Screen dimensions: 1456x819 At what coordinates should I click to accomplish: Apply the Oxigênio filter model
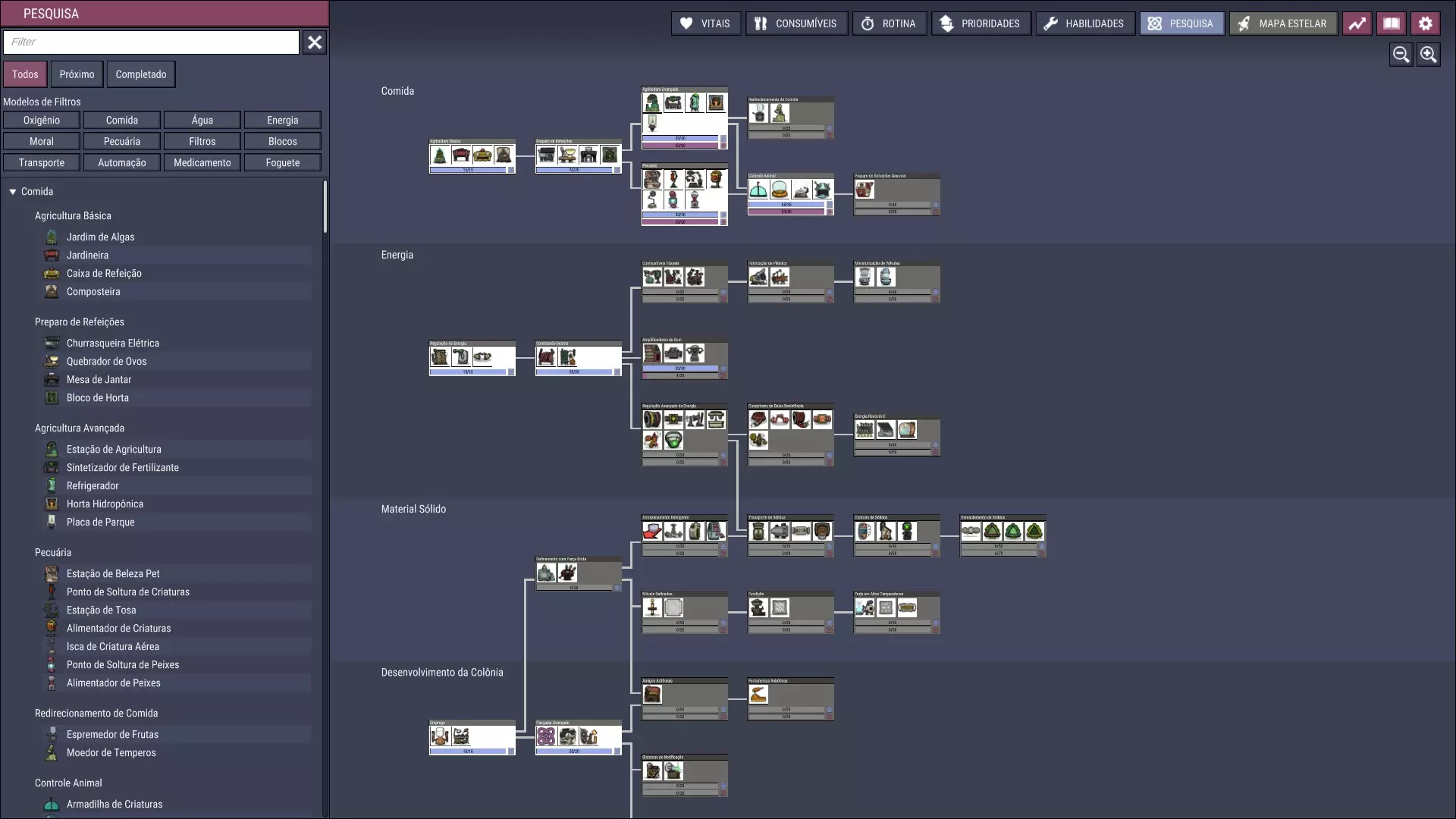[42, 121]
